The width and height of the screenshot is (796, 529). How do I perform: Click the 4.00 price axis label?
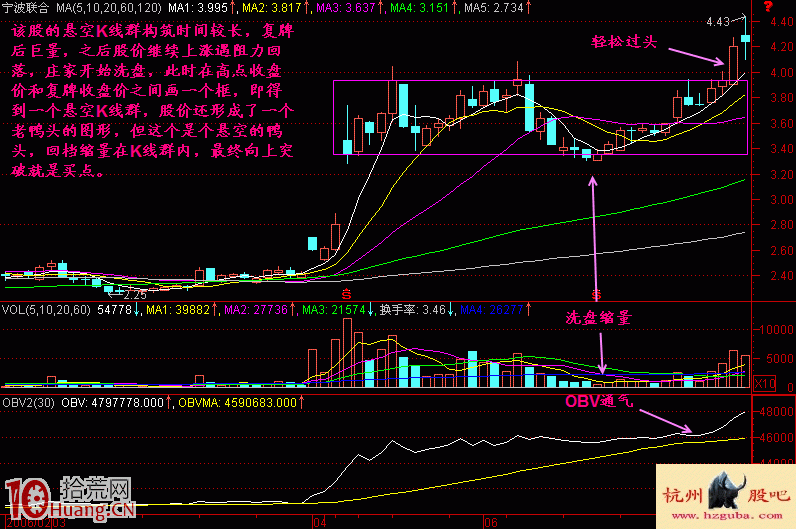tap(781, 73)
